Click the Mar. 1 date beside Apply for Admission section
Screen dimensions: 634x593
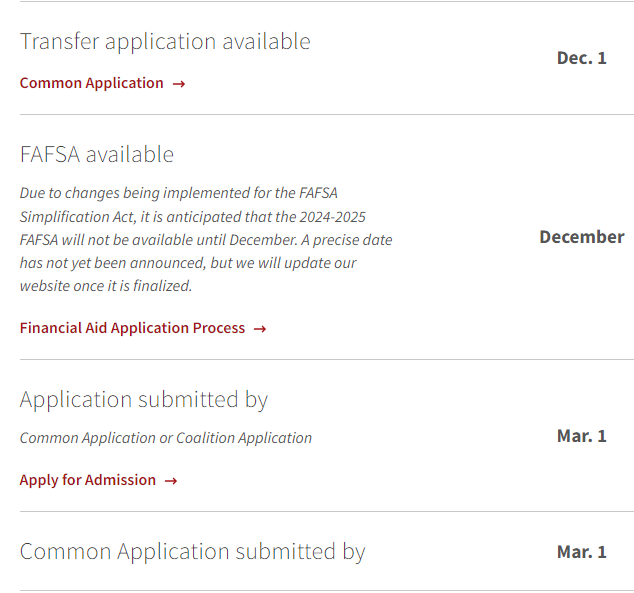(581, 436)
